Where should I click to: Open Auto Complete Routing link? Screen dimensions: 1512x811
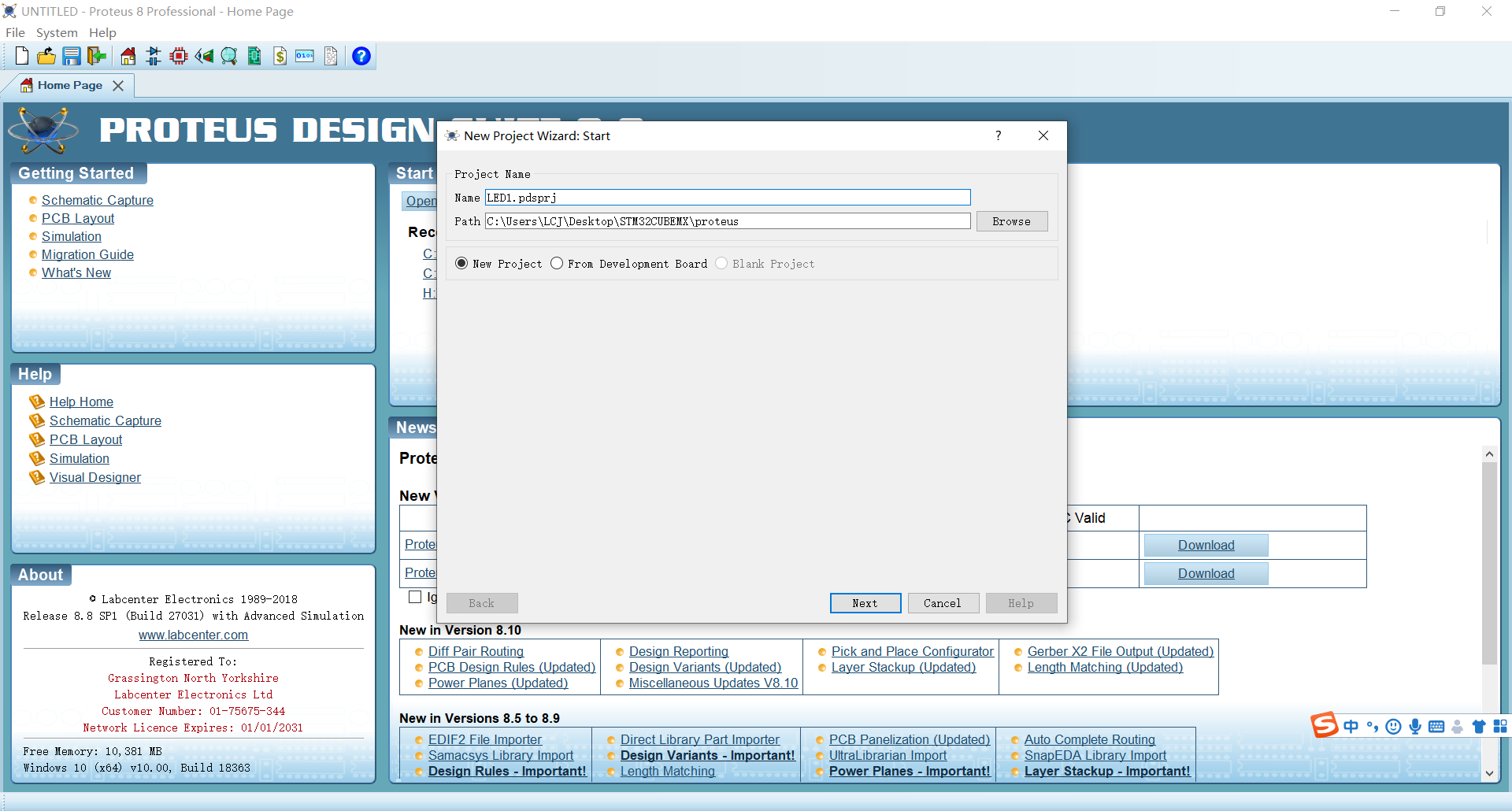1090,739
